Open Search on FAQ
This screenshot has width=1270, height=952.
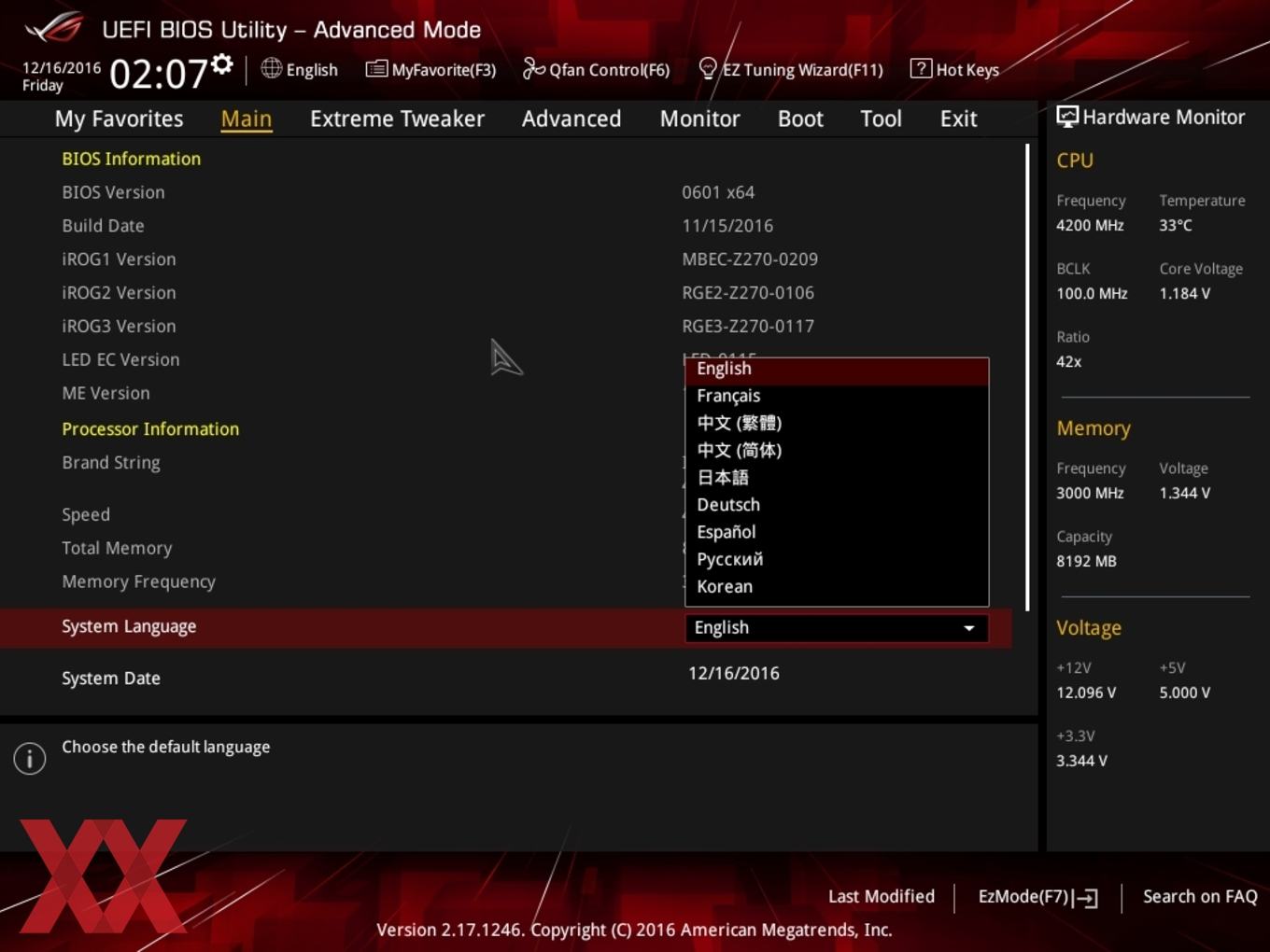coord(1200,896)
